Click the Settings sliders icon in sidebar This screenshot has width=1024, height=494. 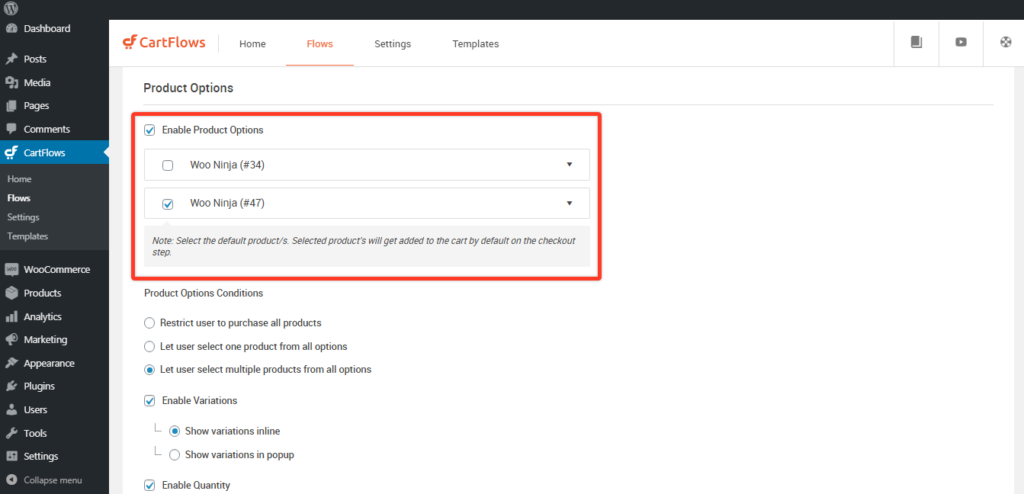point(11,456)
